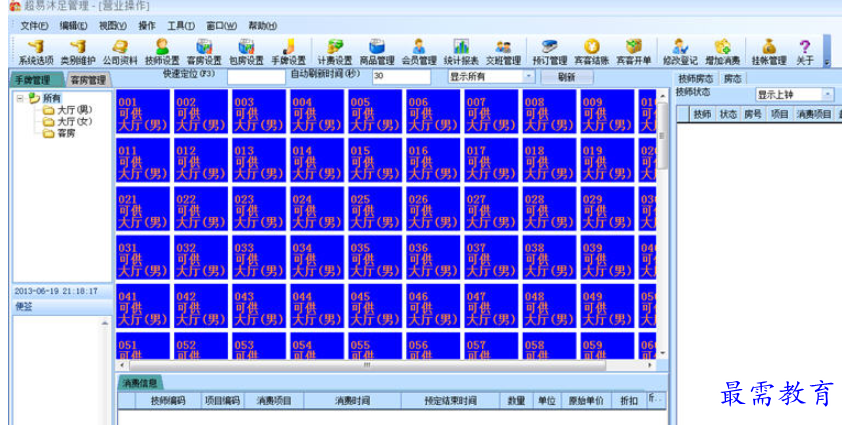The image size is (842, 425).
Task: Select the 消费信息 tab
Action: 140,383
